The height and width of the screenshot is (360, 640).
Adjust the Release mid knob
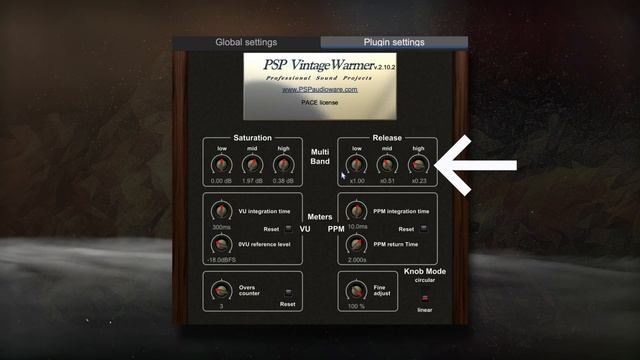click(387, 165)
